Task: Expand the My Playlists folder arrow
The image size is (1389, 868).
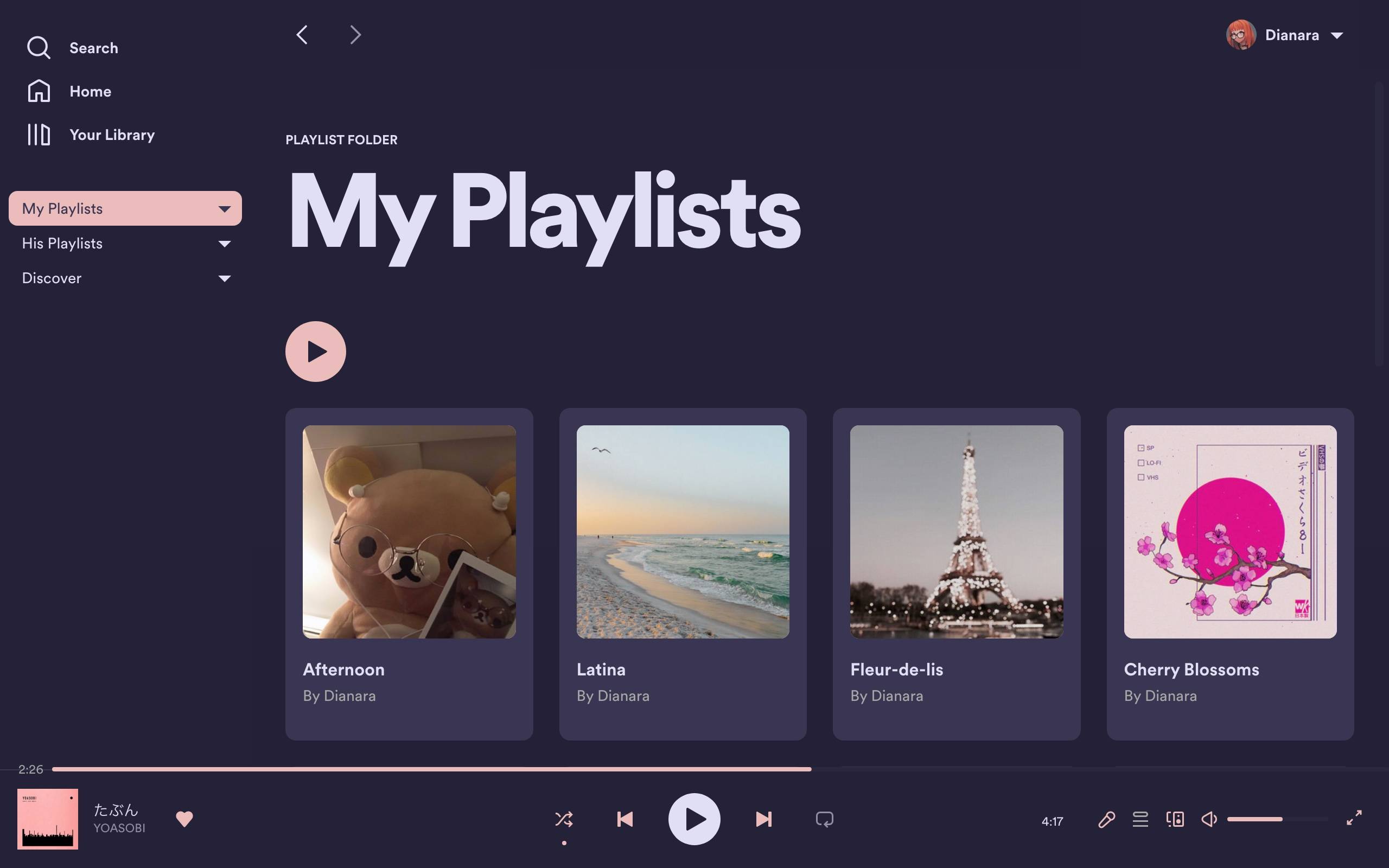Action: [225, 209]
